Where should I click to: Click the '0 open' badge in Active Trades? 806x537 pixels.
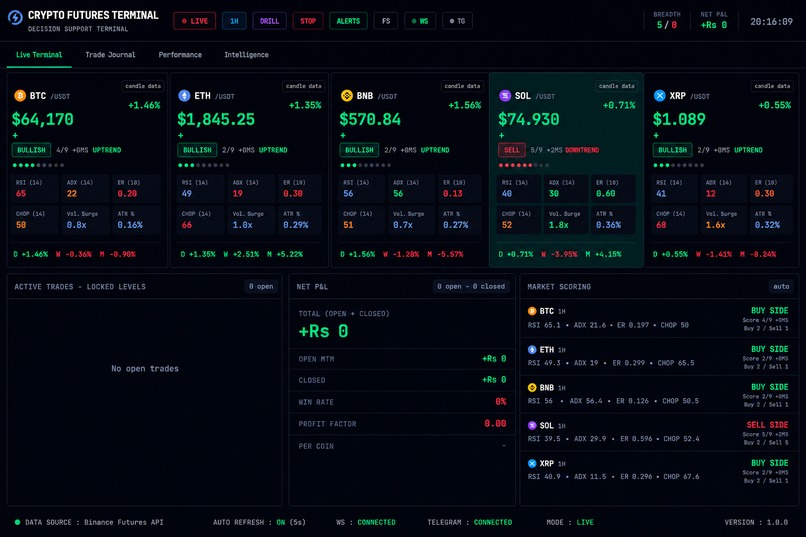click(261, 286)
